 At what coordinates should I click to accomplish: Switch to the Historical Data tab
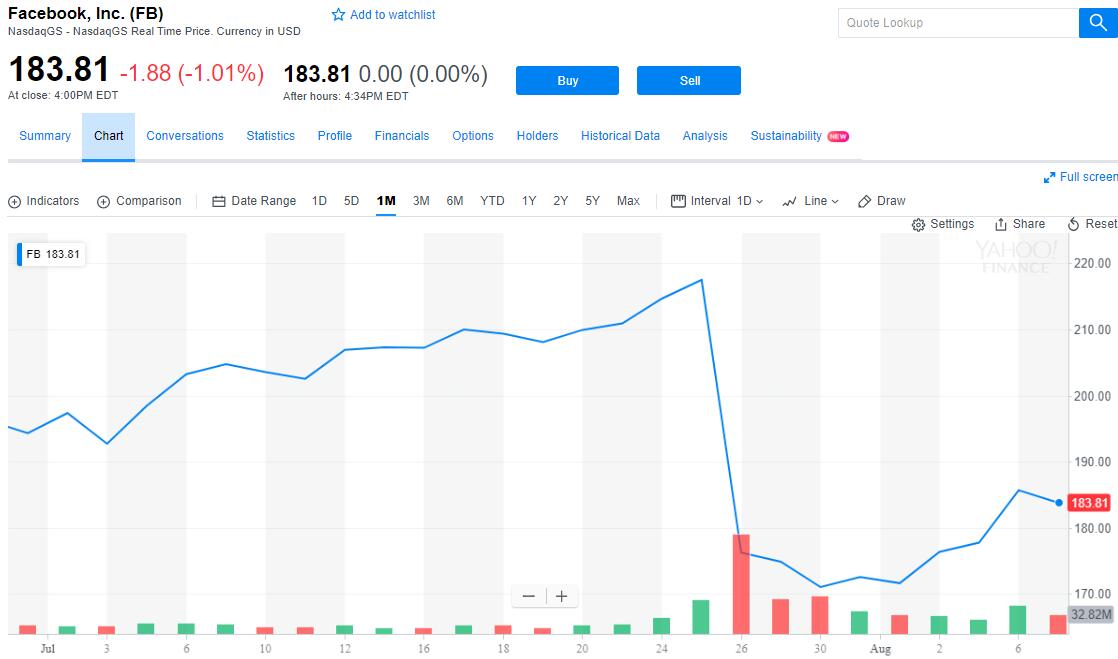point(620,136)
